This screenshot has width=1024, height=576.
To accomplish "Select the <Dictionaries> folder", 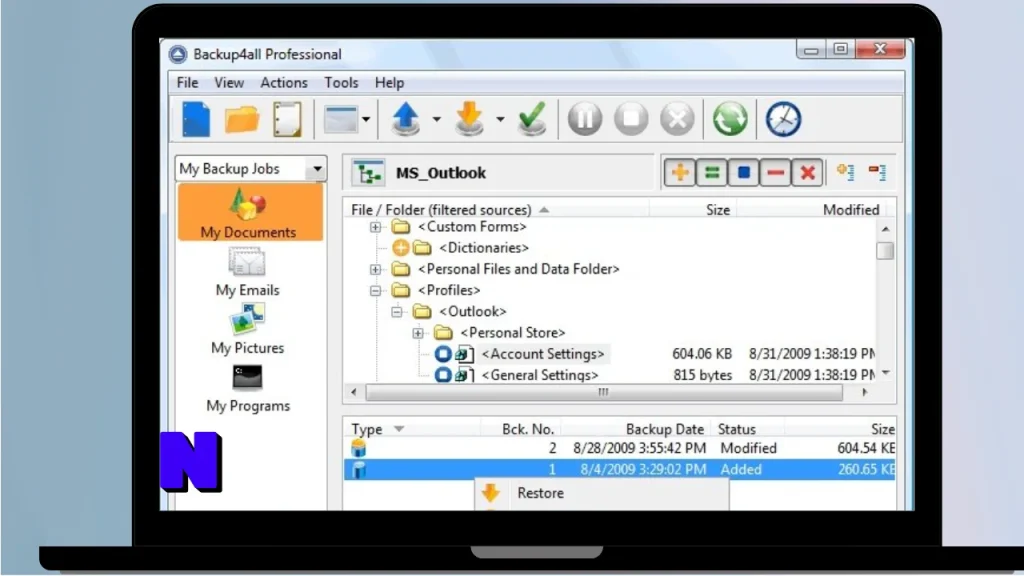I will coord(483,248).
